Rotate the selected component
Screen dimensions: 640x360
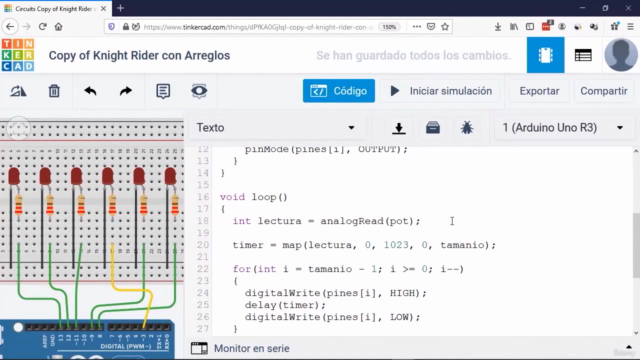pyautogui.click(x=18, y=91)
